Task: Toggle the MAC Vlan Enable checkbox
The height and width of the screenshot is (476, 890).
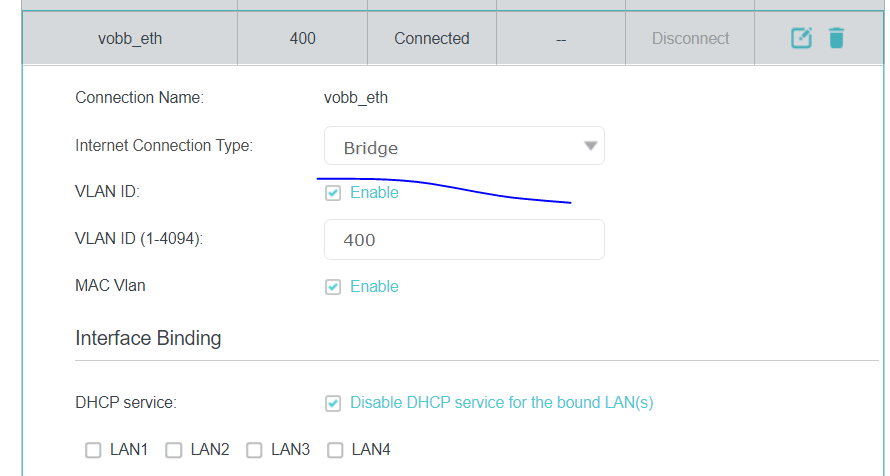Action: tap(333, 287)
